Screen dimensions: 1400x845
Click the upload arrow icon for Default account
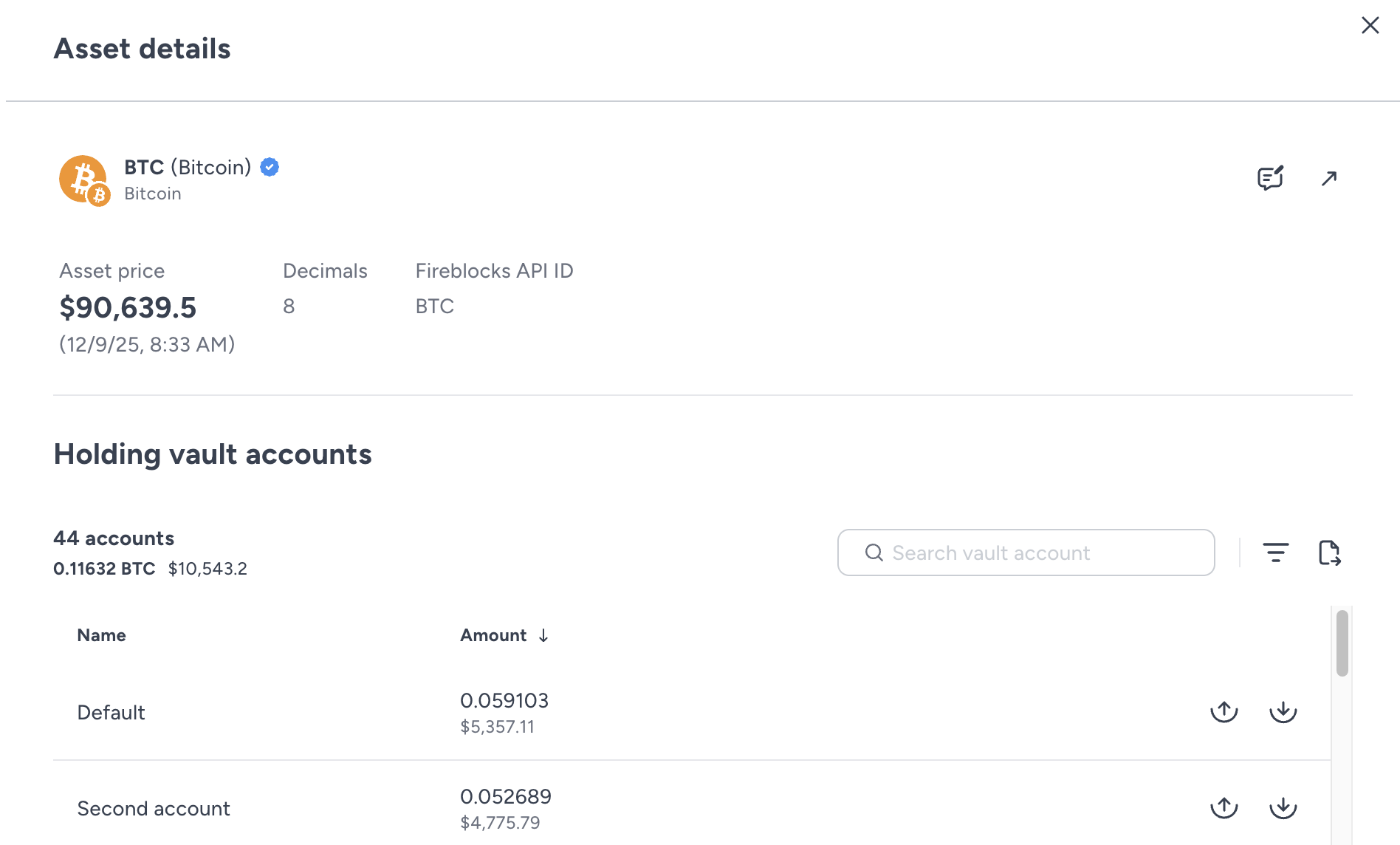pyautogui.click(x=1224, y=711)
